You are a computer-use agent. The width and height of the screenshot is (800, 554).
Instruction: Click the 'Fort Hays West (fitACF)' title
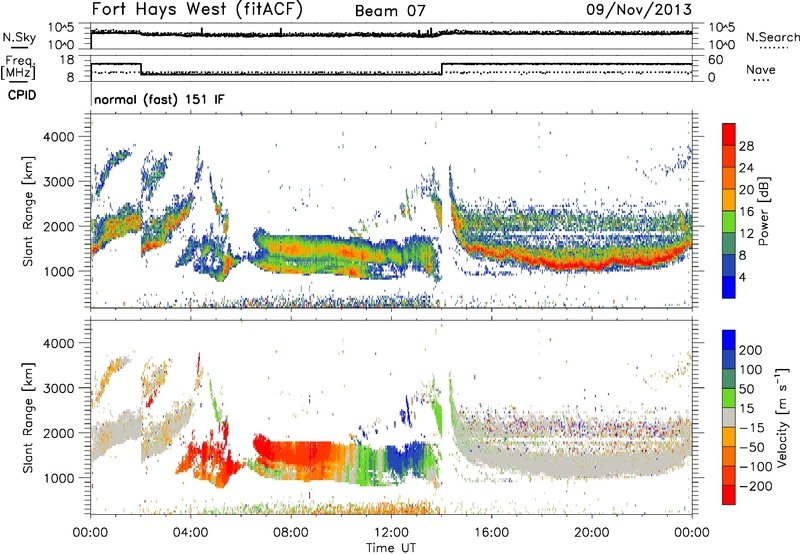click(197, 9)
